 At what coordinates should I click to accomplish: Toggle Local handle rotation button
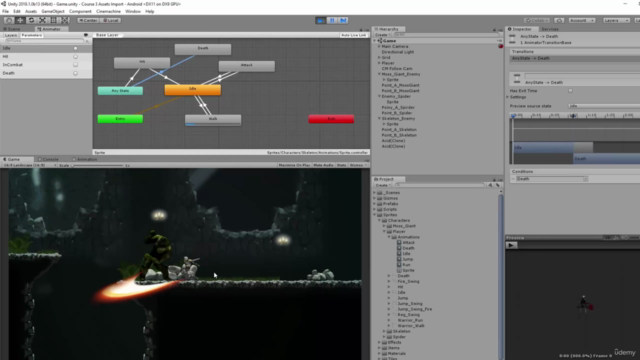pos(110,20)
